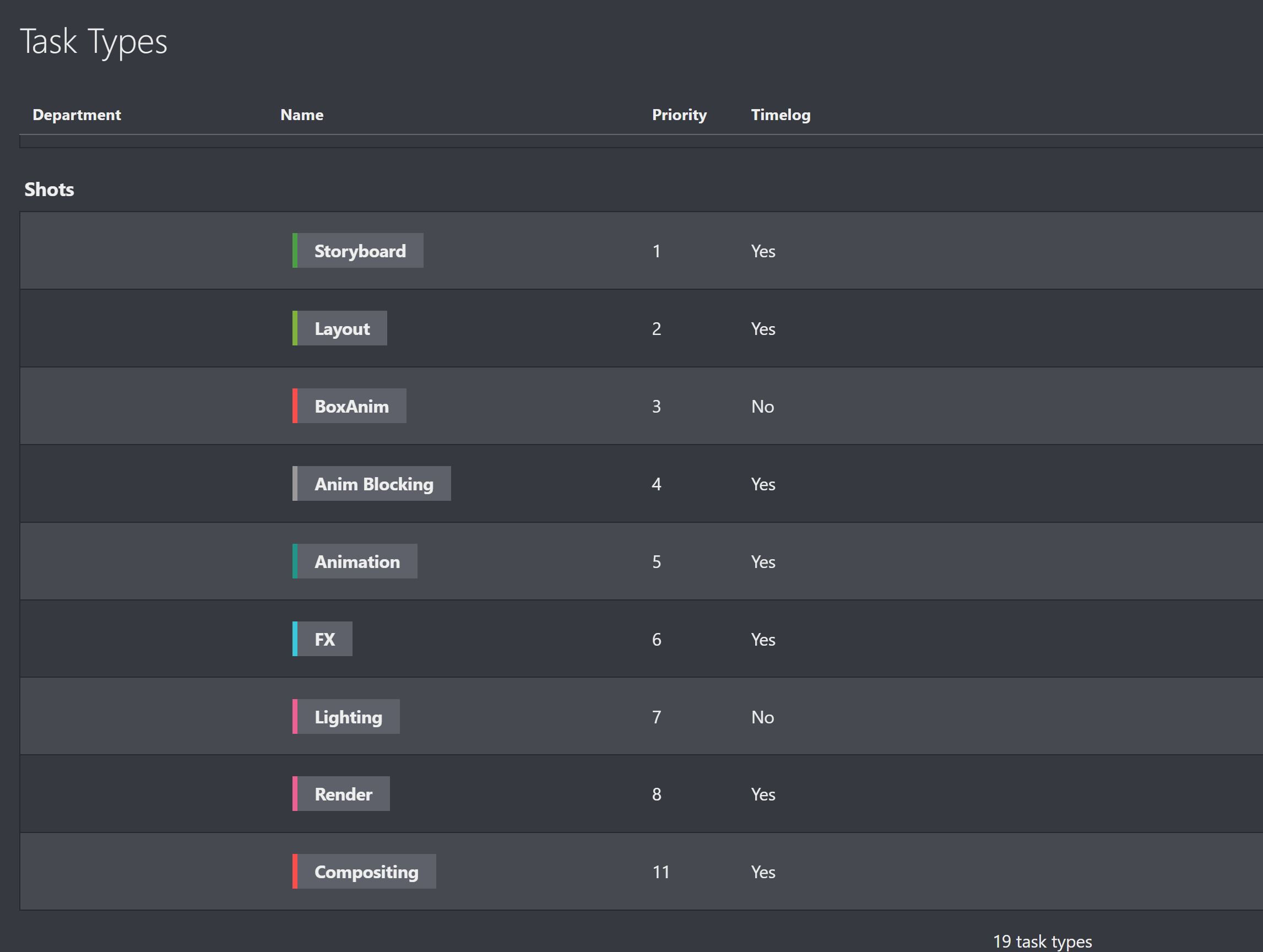Sort by the Name column header
This screenshot has width=1263, height=952.
301,114
